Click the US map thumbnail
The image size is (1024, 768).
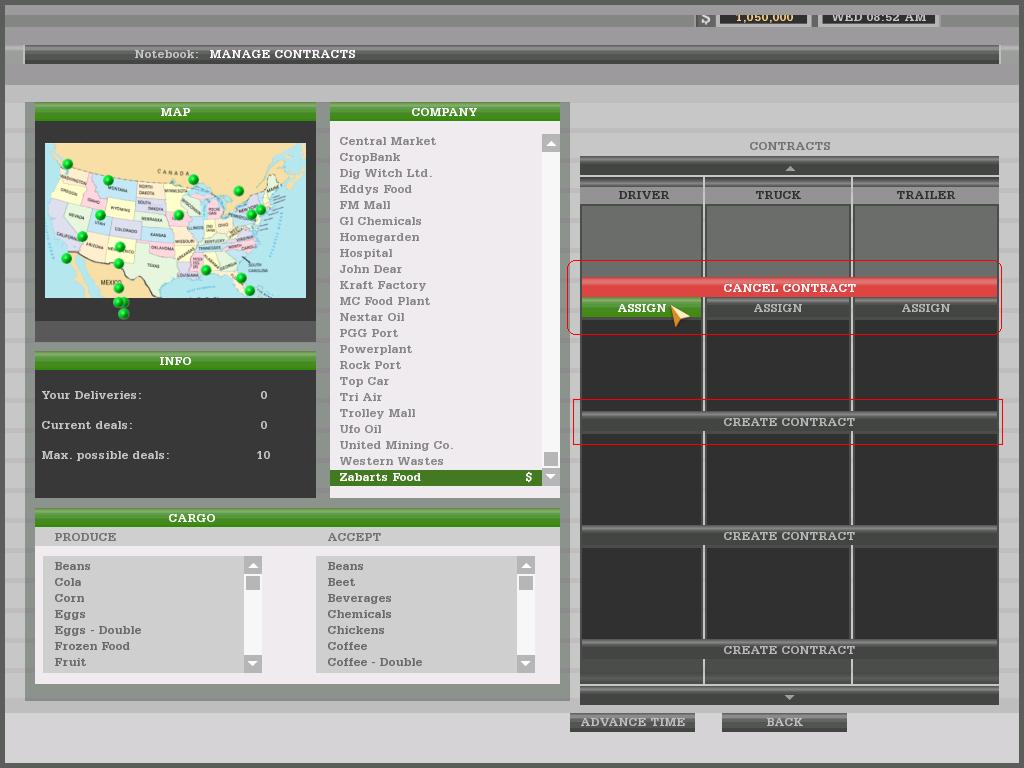click(x=175, y=220)
